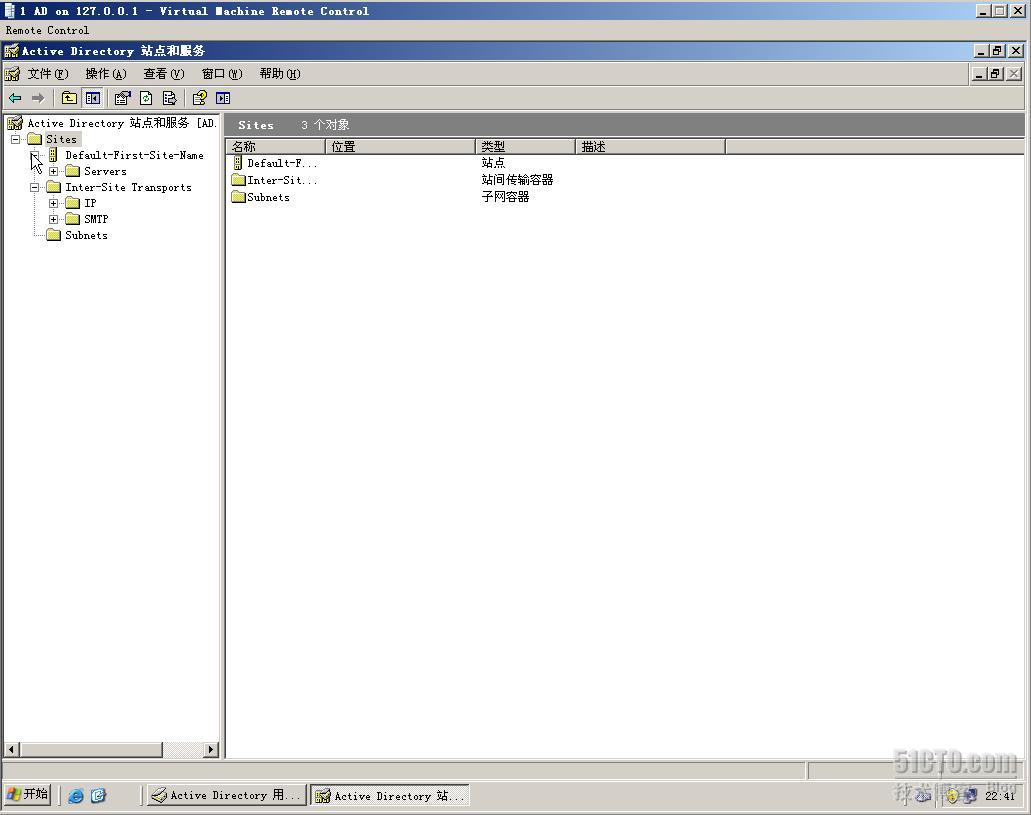Screen dimensions: 1031x815
Task: Click the Subnets folder icon in the list
Action: (x=239, y=197)
